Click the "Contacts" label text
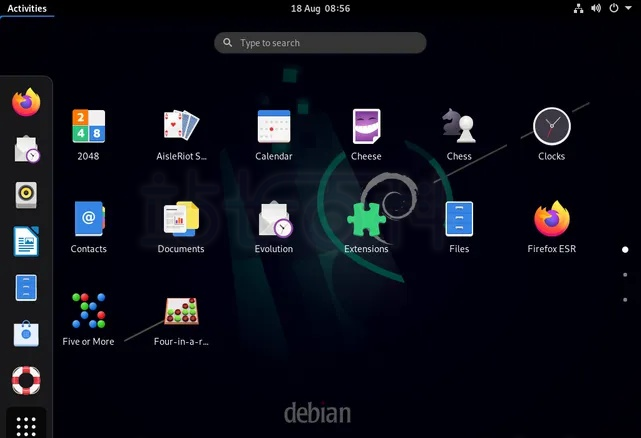 point(88,249)
